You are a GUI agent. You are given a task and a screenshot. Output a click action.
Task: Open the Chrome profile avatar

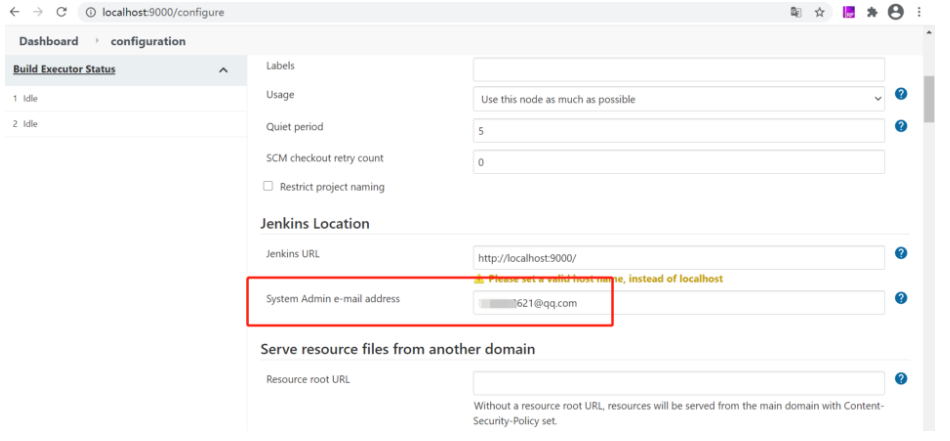(x=895, y=12)
